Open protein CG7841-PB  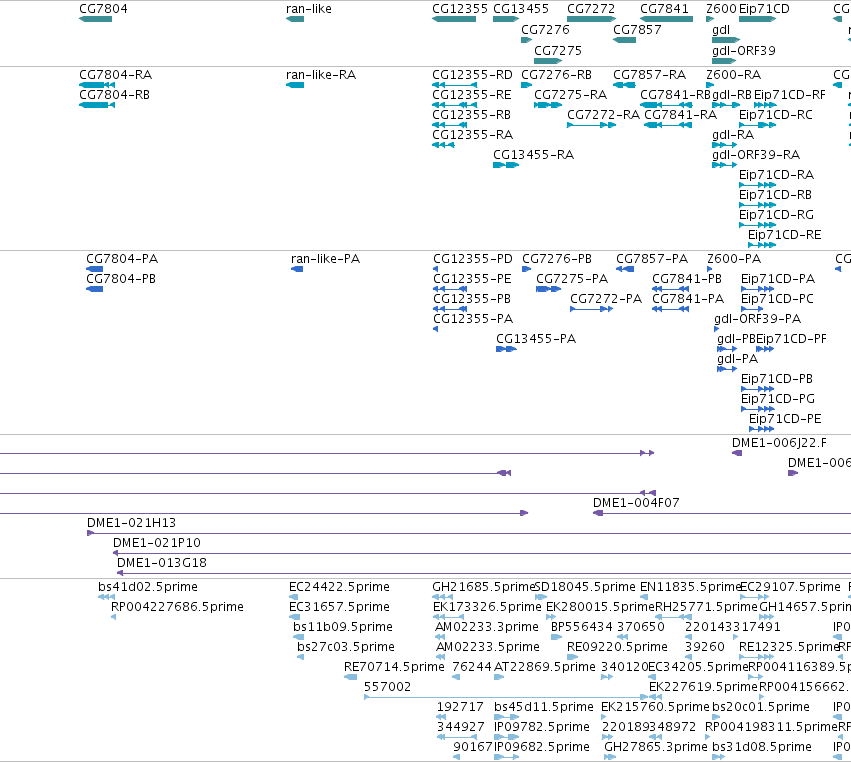[x=687, y=278]
